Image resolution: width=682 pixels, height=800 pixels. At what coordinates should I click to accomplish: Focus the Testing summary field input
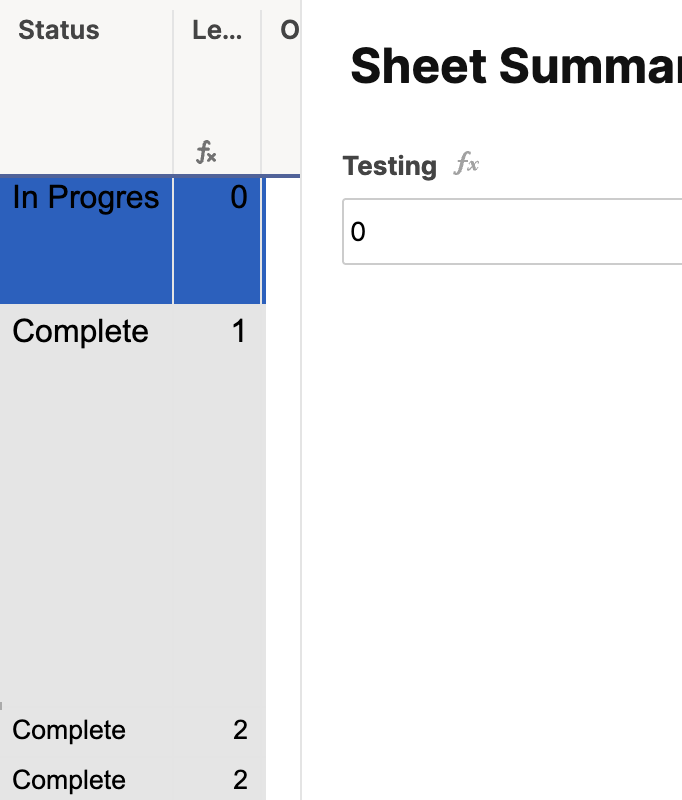pos(512,232)
